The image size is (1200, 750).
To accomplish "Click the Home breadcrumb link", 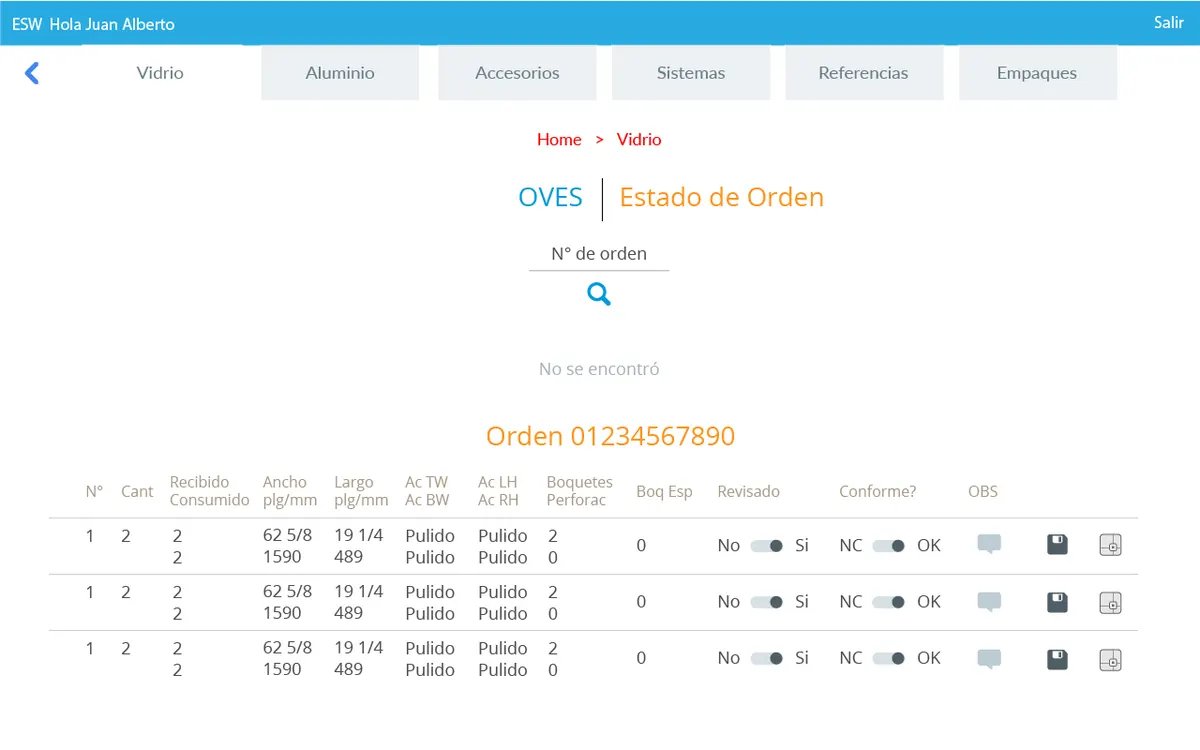I will (559, 140).
